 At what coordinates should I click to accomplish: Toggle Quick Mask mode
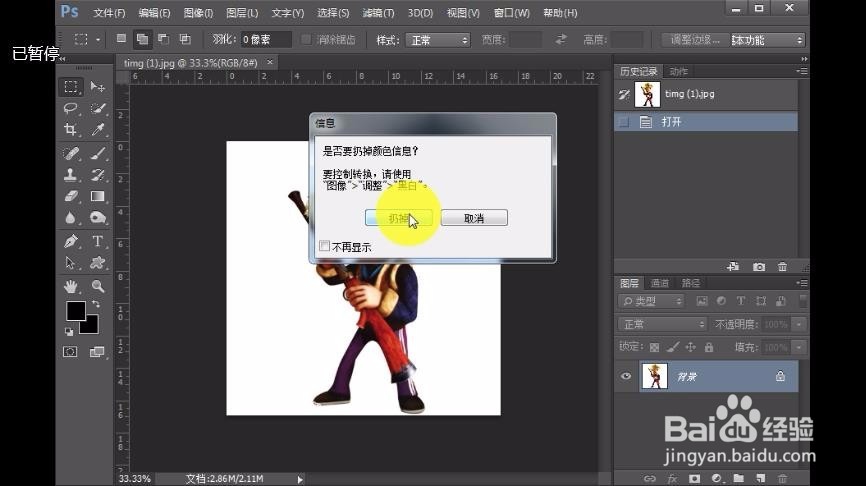click(70, 352)
